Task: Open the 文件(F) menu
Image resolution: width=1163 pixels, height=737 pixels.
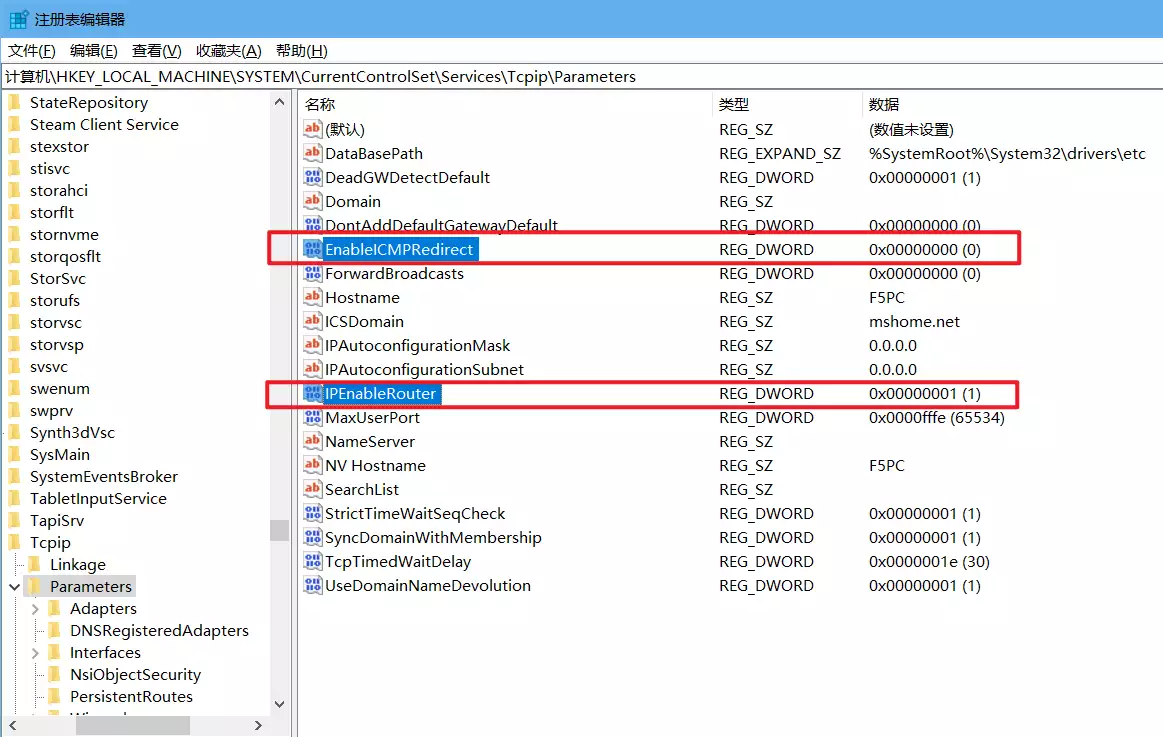Action: tap(29, 51)
